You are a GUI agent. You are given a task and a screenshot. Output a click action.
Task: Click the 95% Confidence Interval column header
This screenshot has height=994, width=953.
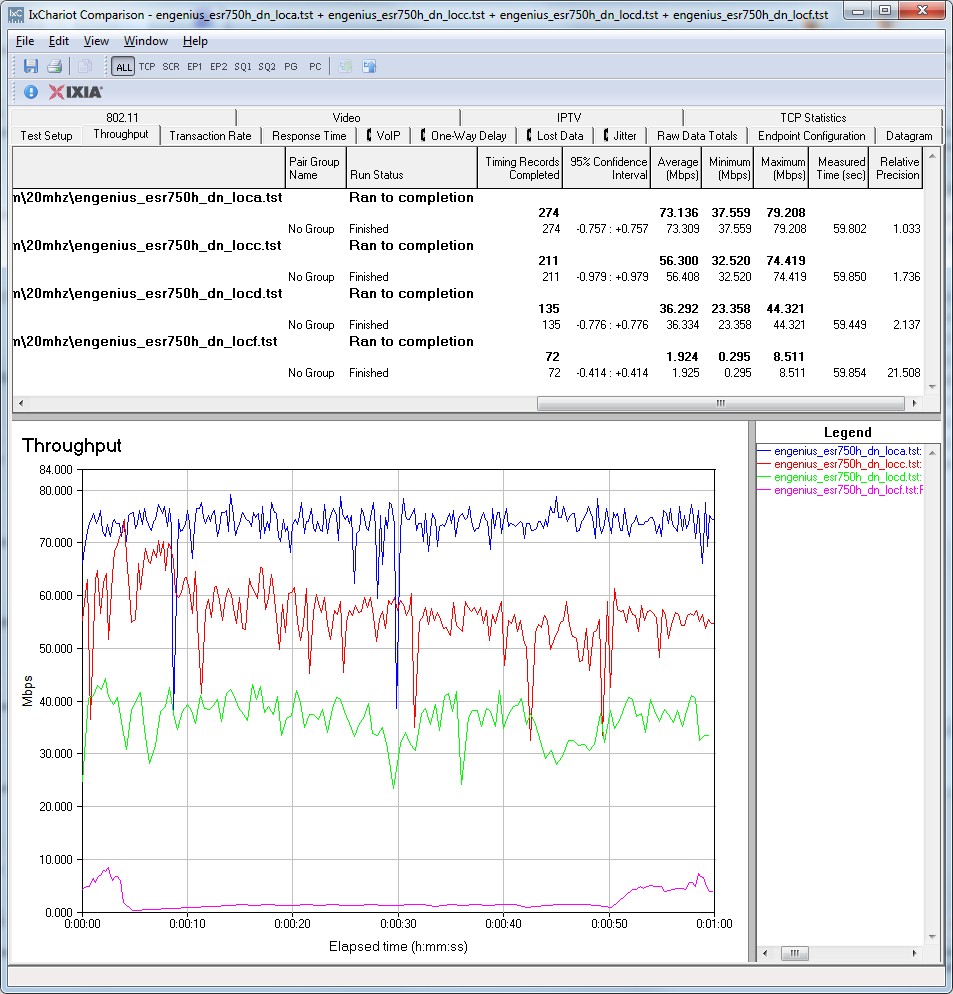(606, 168)
